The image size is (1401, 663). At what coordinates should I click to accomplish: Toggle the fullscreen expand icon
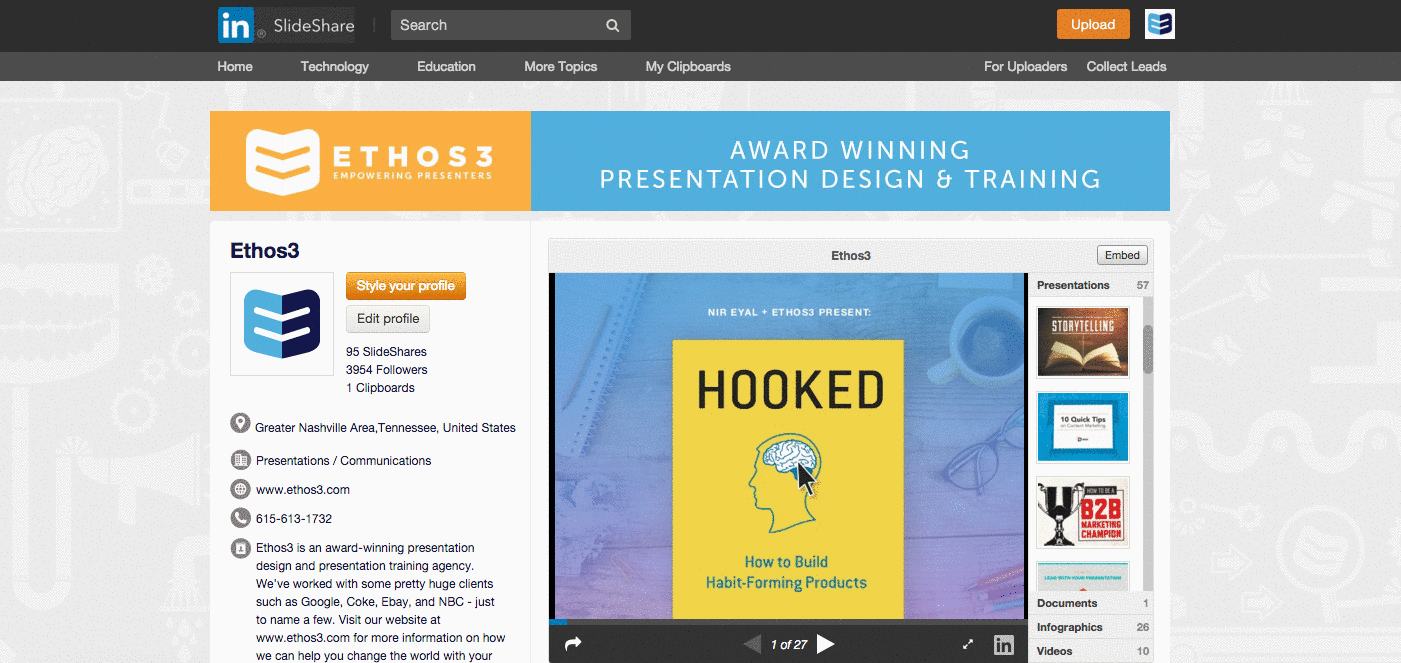967,645
